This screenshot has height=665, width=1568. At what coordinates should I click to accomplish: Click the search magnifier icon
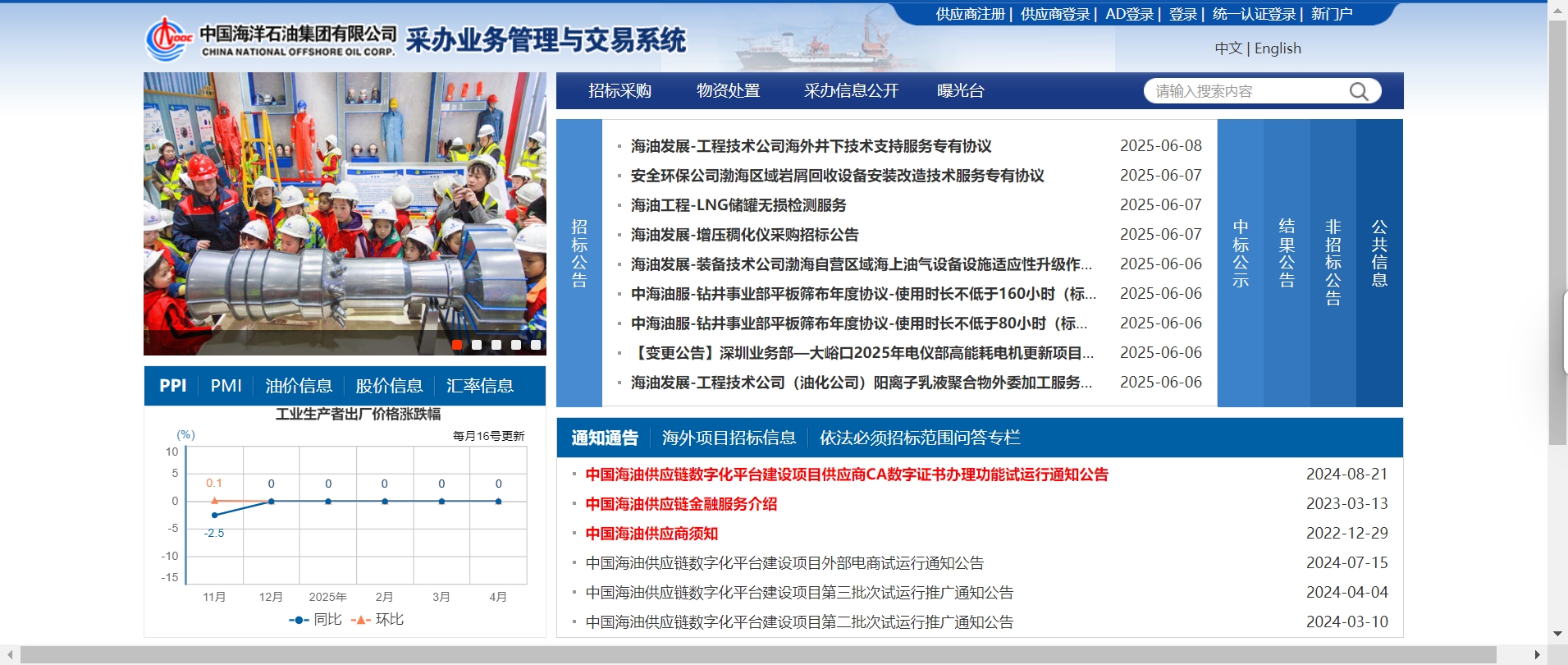pyautogui.click(x=1359, y=91)
